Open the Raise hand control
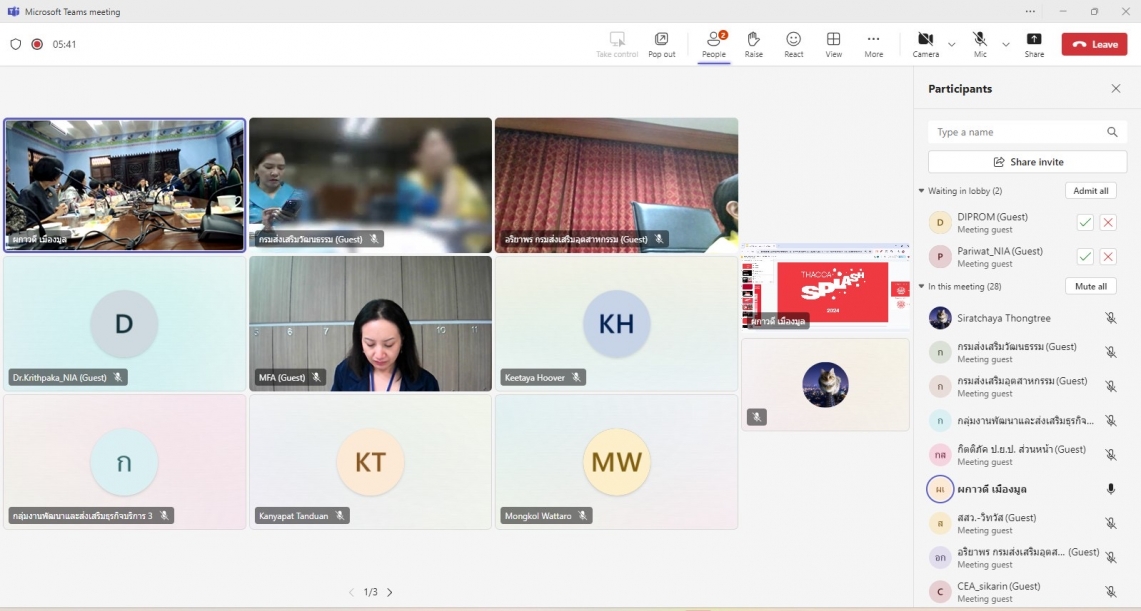The width and height of the screenshot is (1141, 611). point(753,44)
